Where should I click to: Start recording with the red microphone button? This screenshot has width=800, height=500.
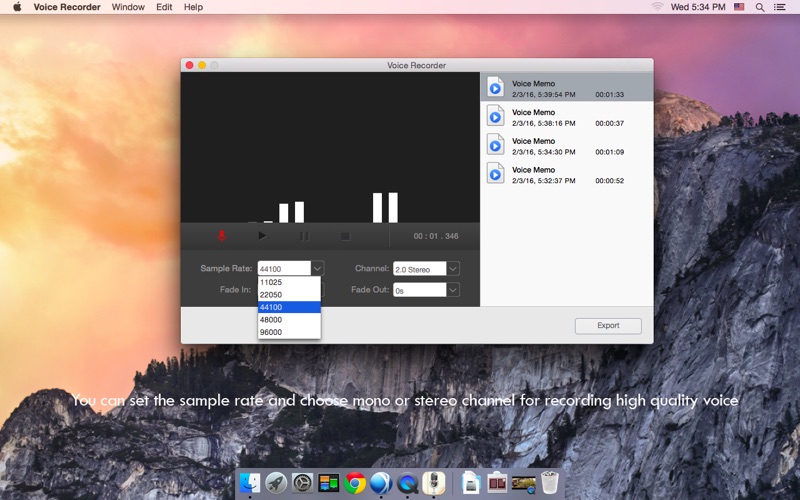coord(221,236)
